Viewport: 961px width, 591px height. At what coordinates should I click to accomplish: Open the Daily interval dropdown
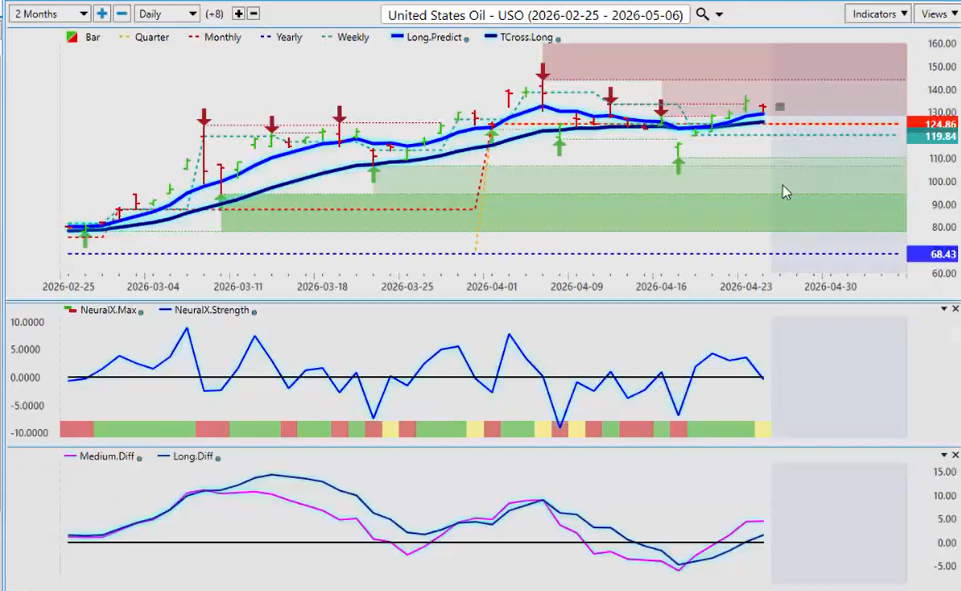[165, 14]
